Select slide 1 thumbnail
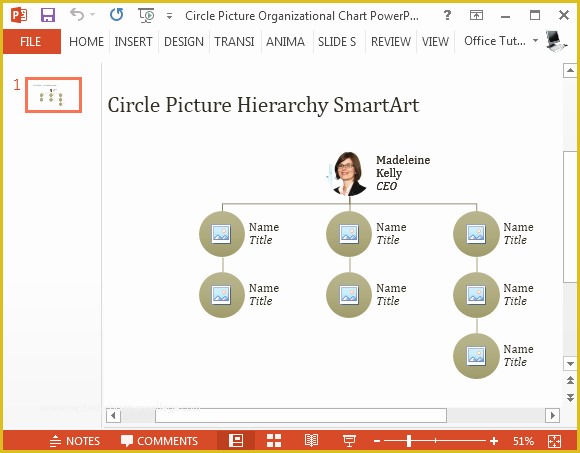This screenshot has width=580, height=453. [x=54, y=95]
